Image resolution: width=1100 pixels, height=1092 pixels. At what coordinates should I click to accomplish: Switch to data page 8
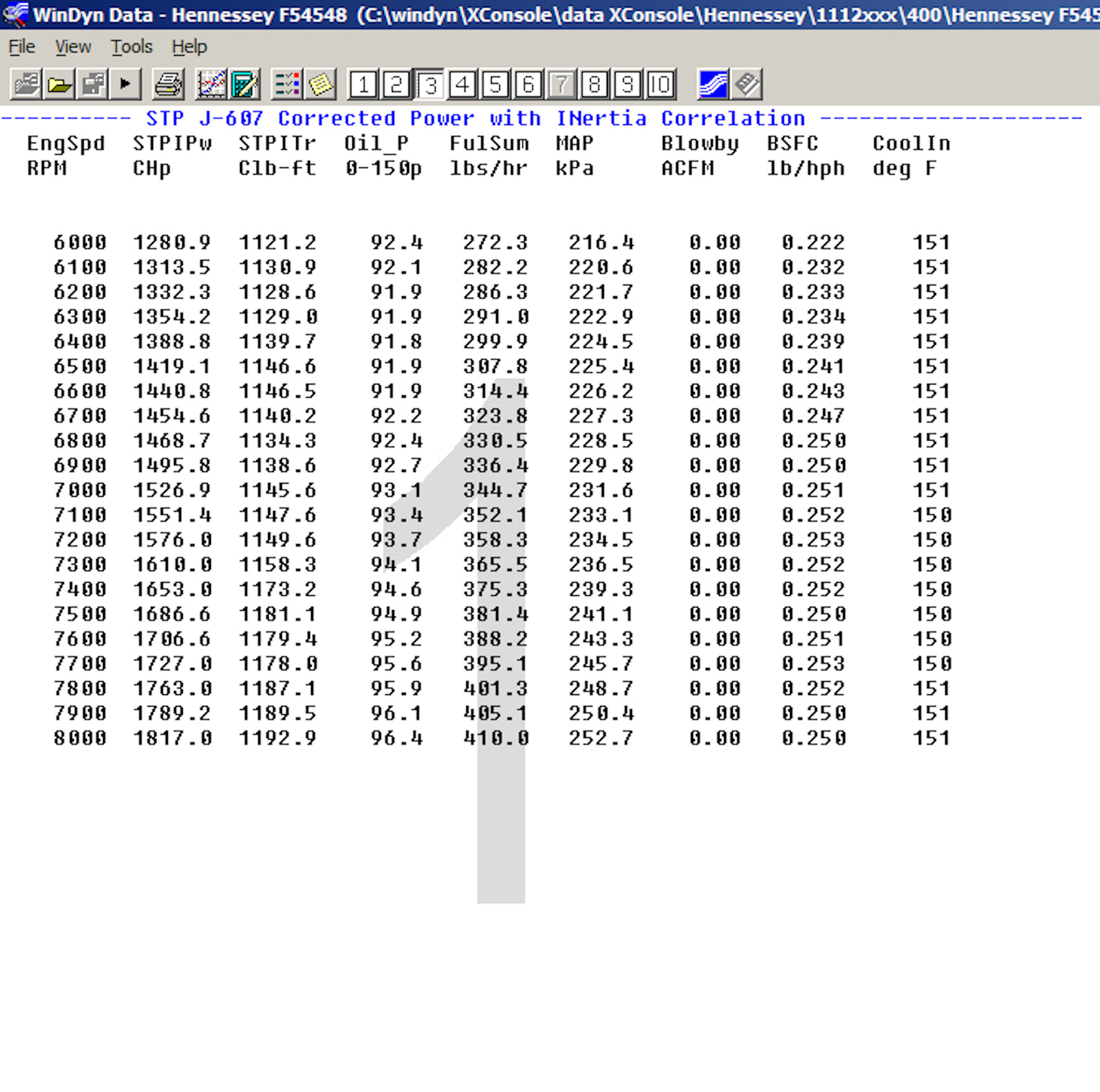[595, 85]
